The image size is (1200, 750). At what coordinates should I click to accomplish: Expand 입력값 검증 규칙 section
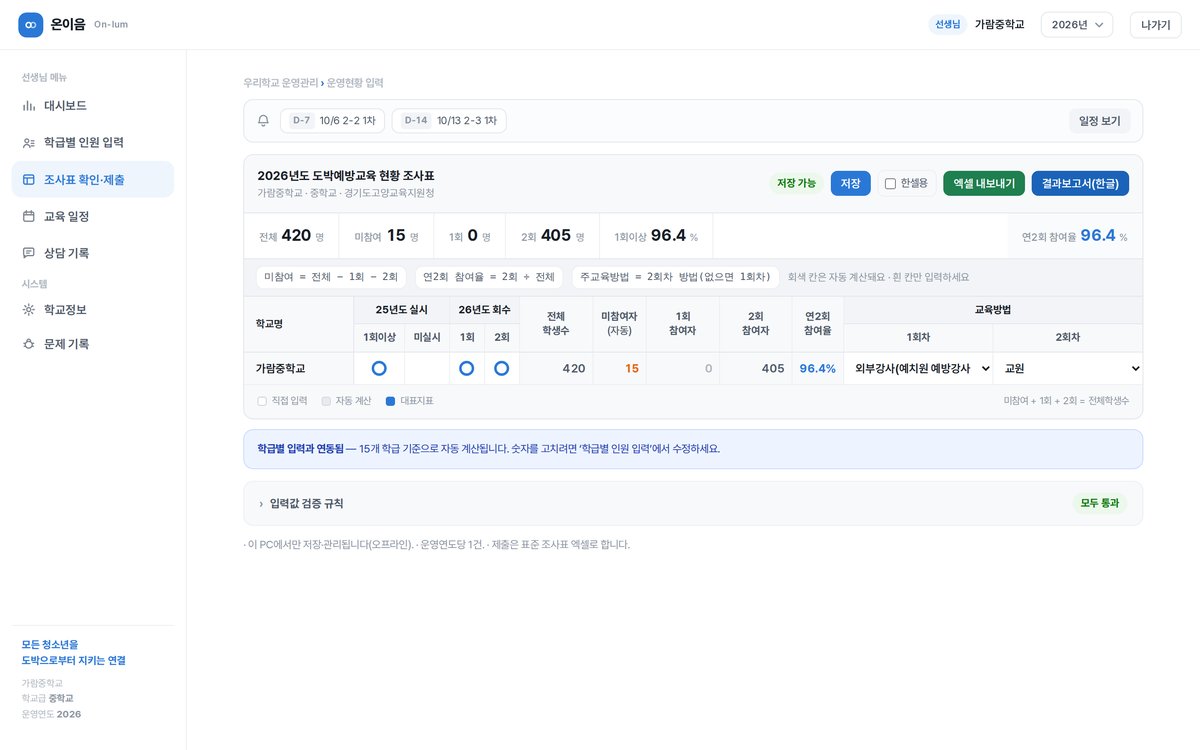(x=693, y=503)
